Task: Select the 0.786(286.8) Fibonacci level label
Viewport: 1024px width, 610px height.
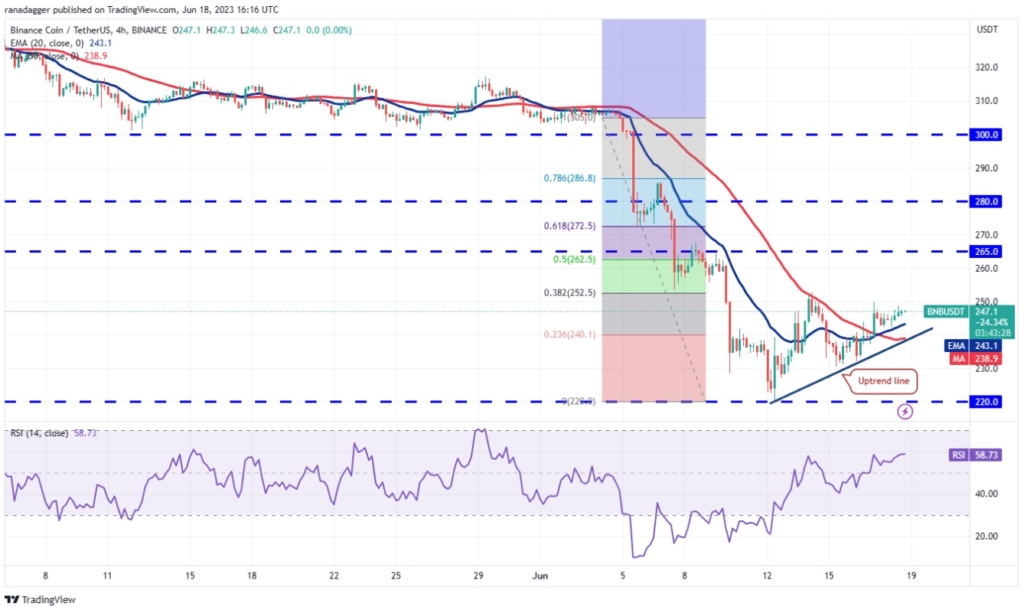Action: point(569,178)
